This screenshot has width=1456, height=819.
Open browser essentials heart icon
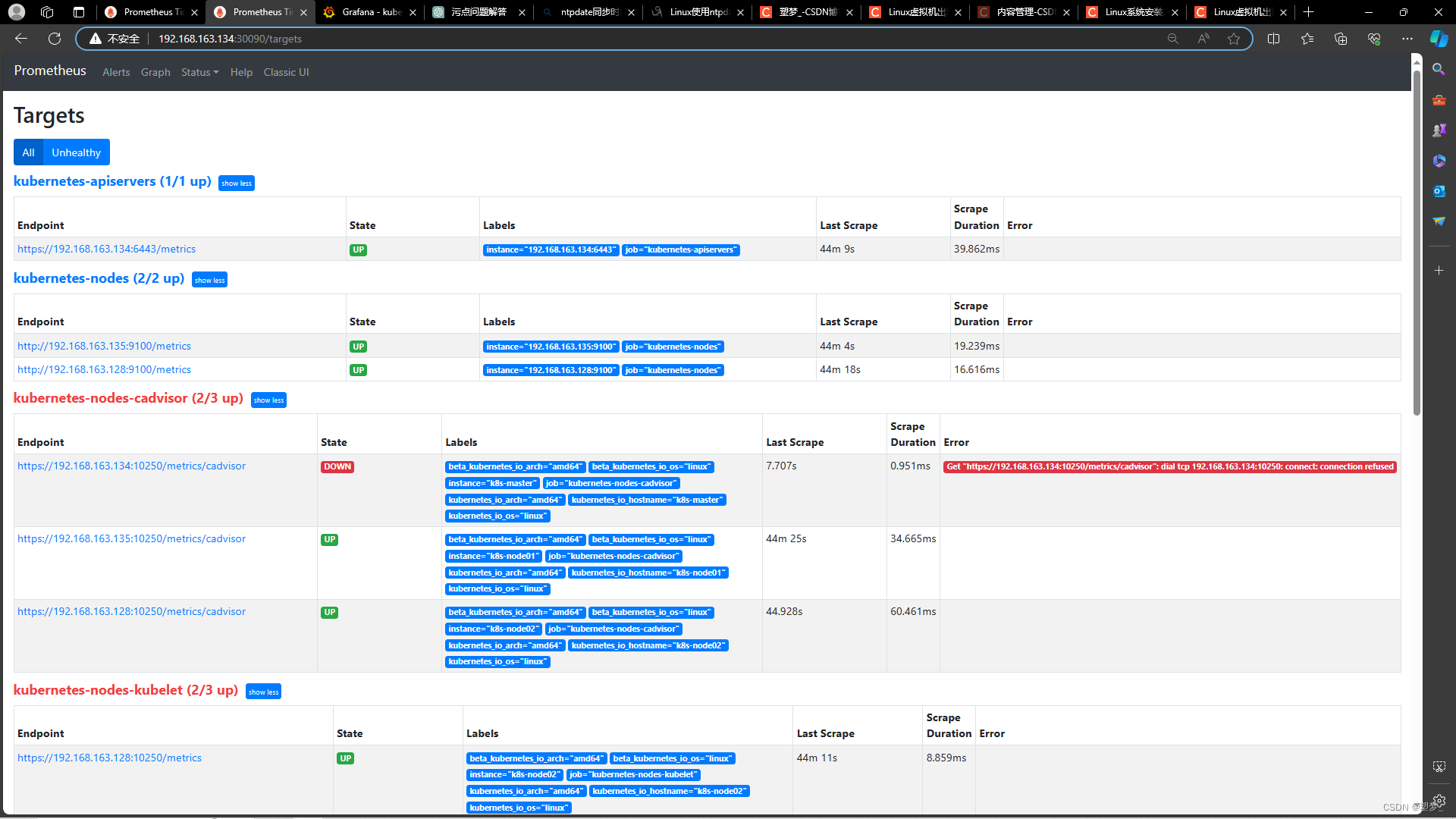point(1374,39)
